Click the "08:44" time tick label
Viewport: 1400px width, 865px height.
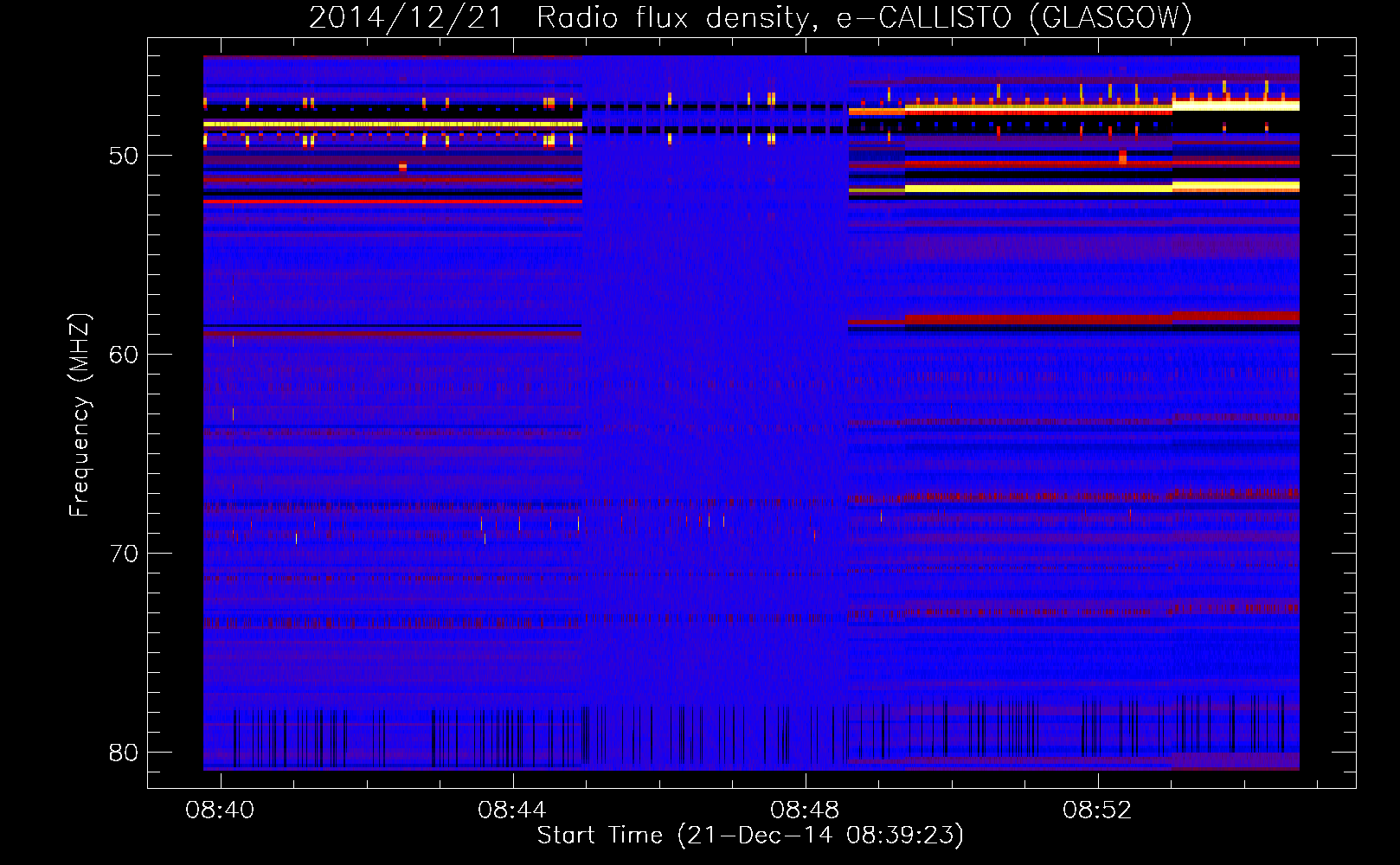tap(512, 810)
